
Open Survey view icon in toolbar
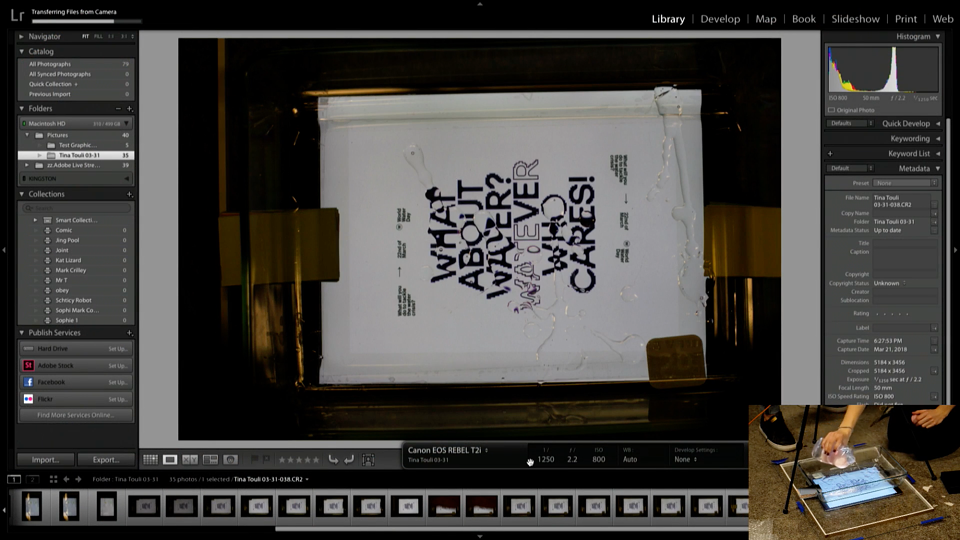(x=210, y=459)
